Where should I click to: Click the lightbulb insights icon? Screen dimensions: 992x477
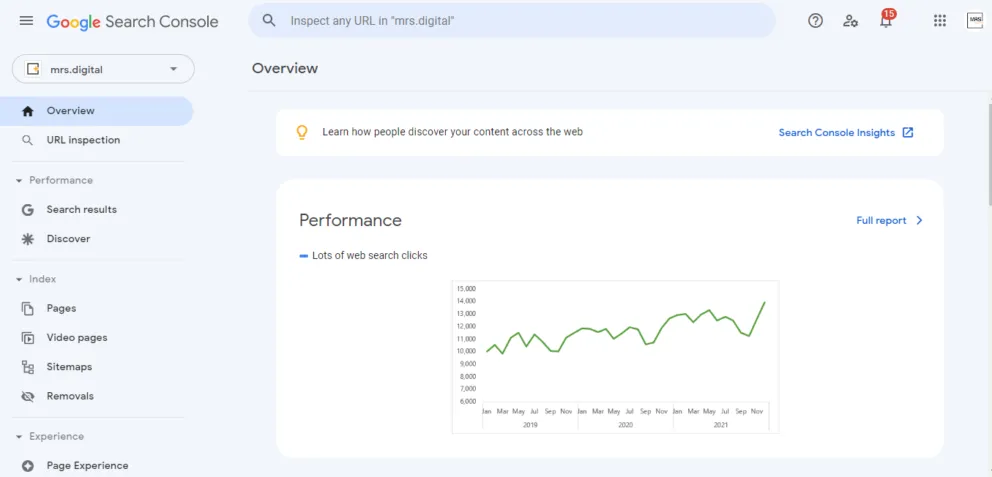(x=302, y=132)
